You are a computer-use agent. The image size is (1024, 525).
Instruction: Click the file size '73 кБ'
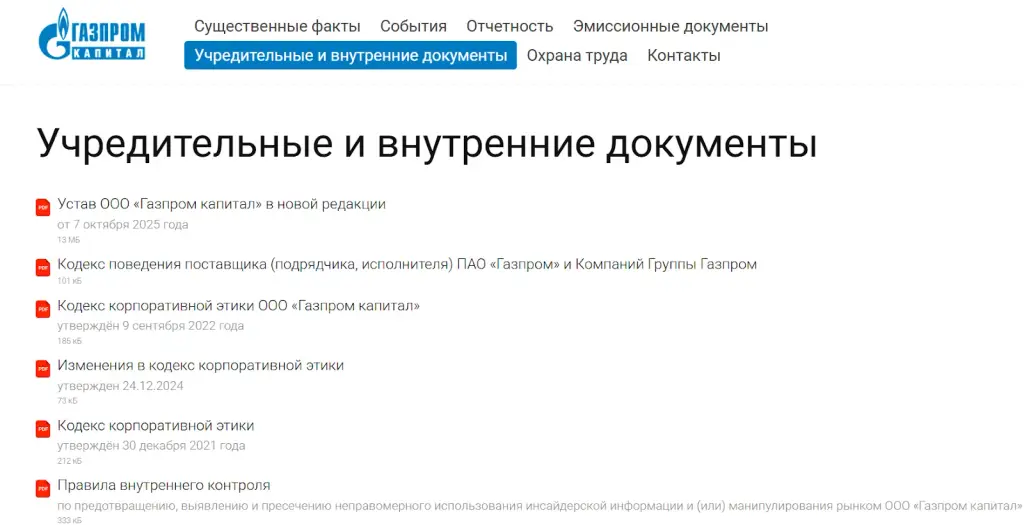click(67, 401)
